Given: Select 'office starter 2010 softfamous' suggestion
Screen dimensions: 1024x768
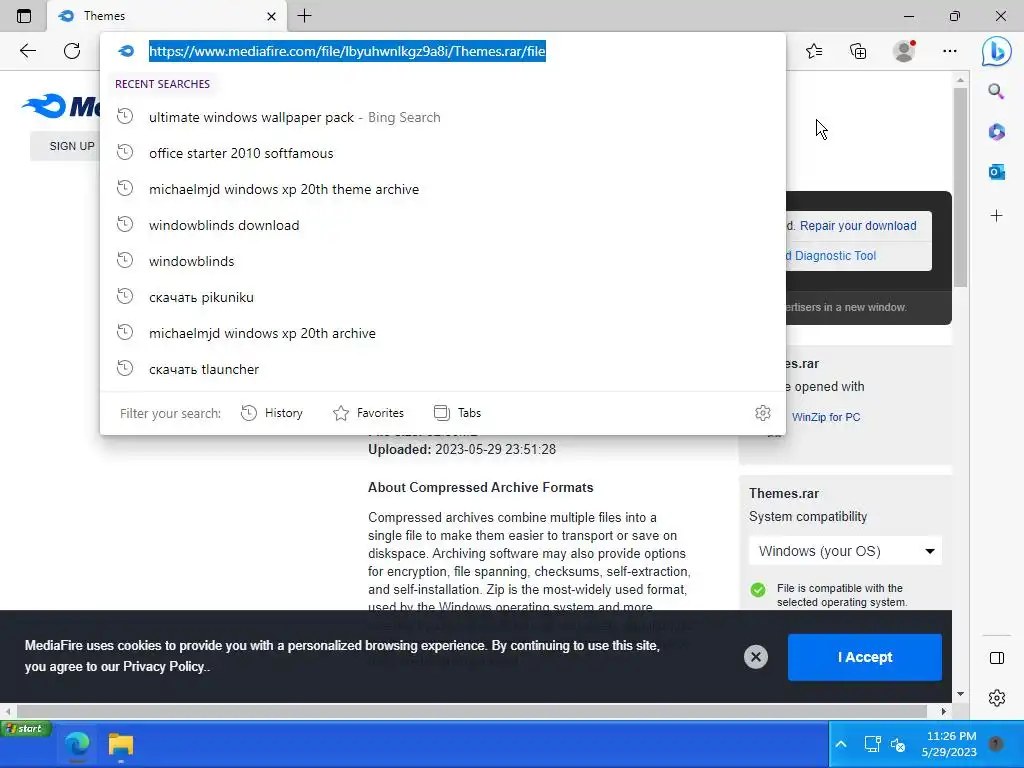Looking at the screenshot, I should click(443, 153).
